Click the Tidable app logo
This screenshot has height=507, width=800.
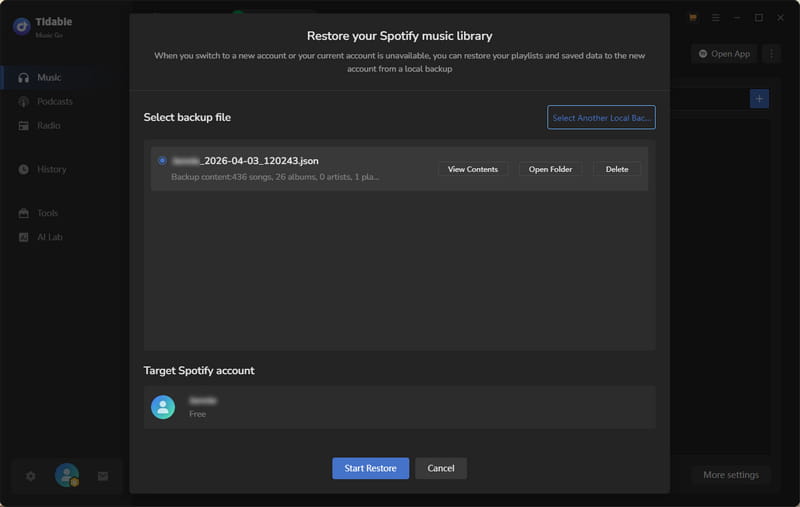click(22, 26)
